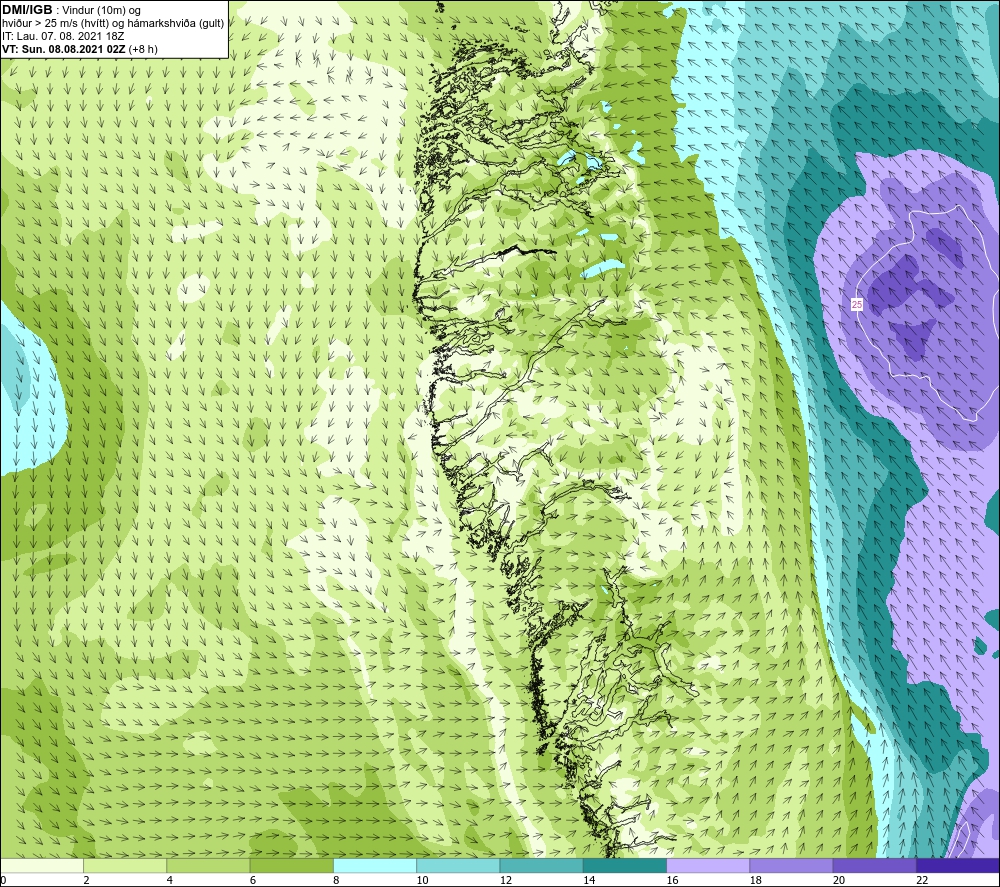The height and width of the screenshot is (887, 1000).
Task: Click the legend scale label '18'
Action: (755, 880)
